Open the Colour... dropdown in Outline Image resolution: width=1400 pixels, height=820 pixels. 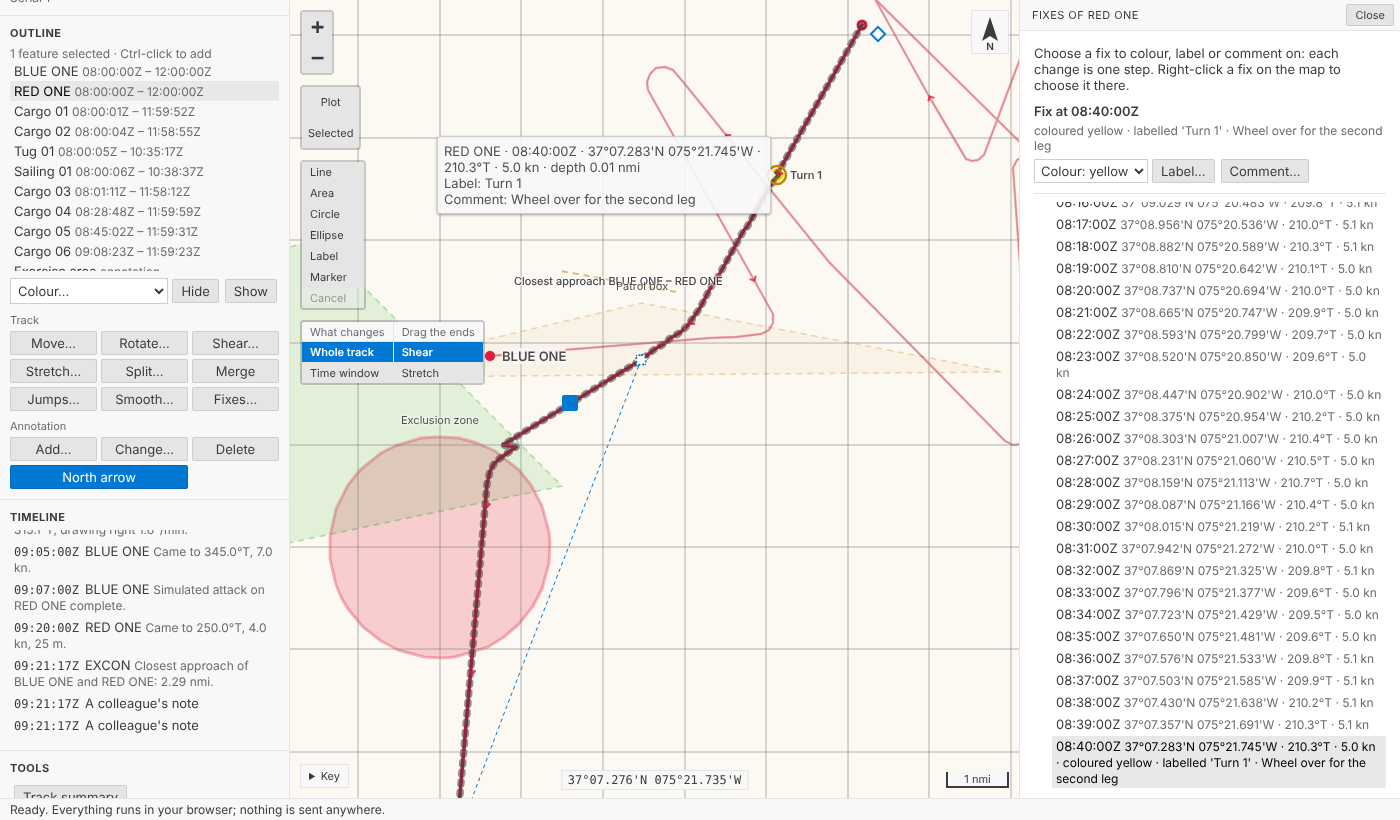[89, 291]
